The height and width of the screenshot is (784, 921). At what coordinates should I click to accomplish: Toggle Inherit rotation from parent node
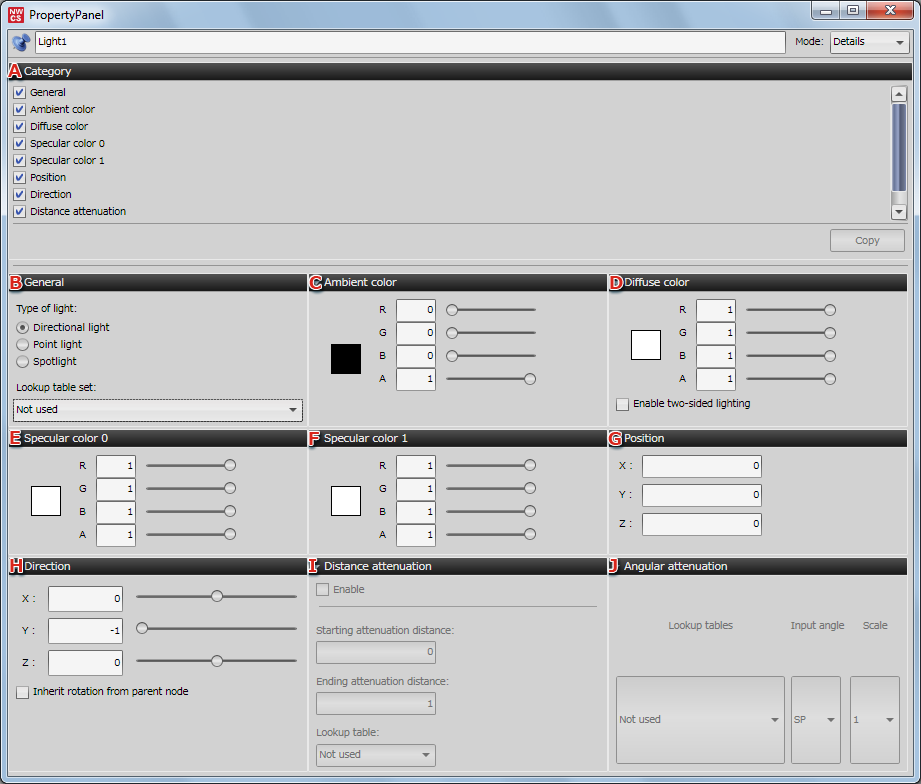(x=23, y=691)
